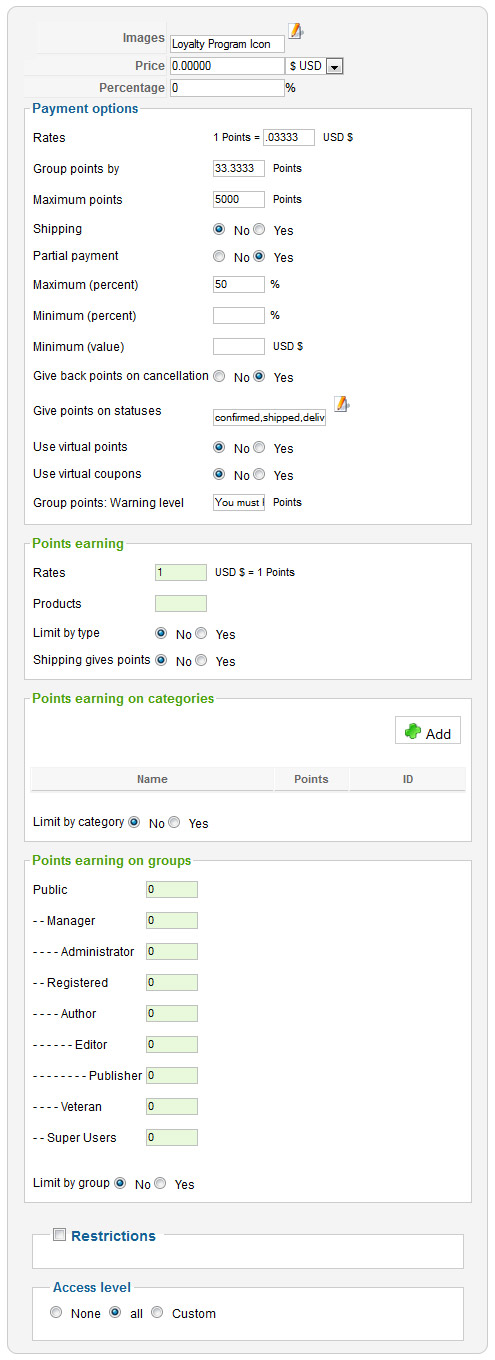The width and height of the screenshot is (495, 1360).
Task: Focus the Maximum points input field
Action: 239,199
